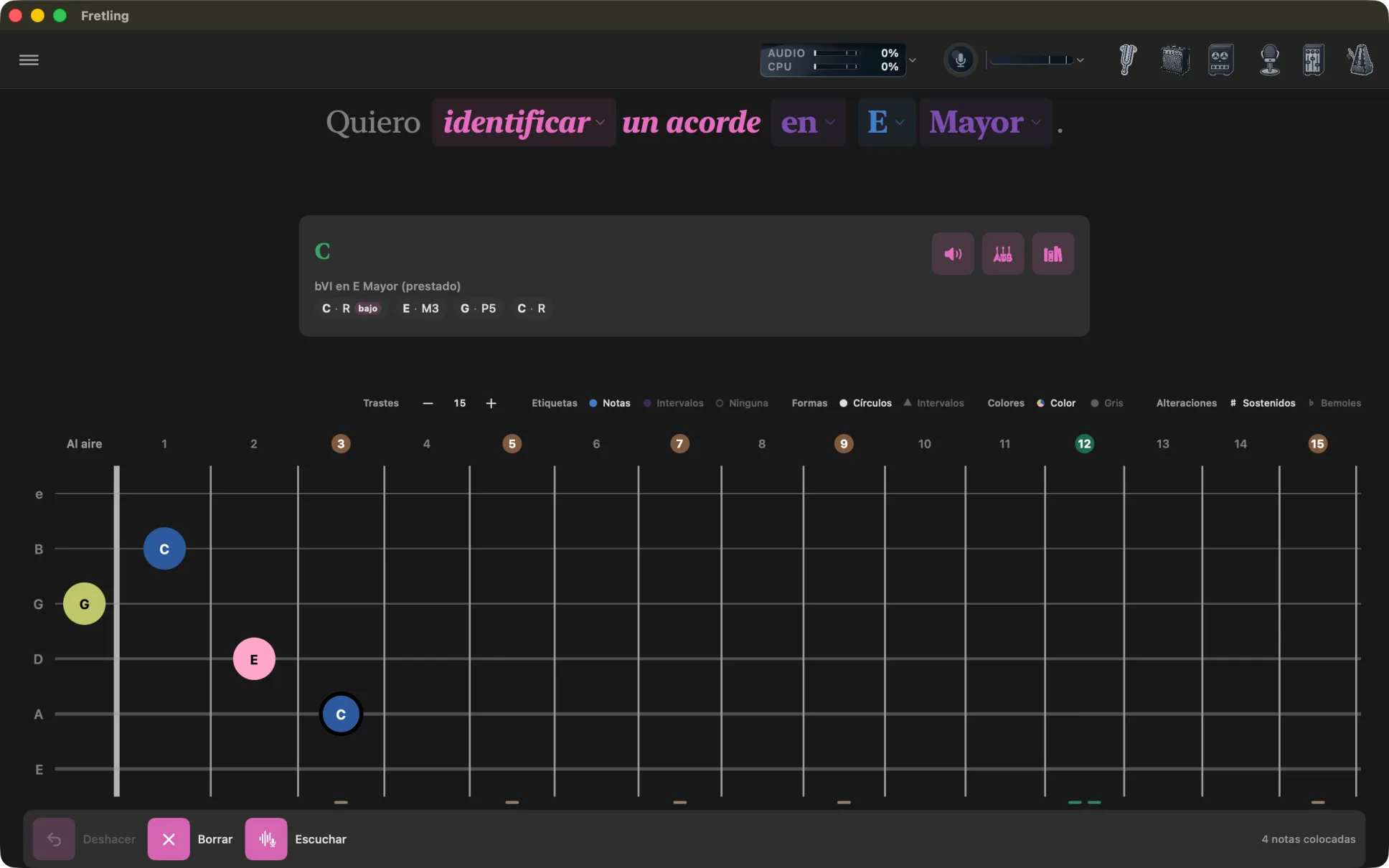The width and height of the screenshot is (1389, 868).
Task: Open the tuning fork tuner tool
Action: point(1127,60)
